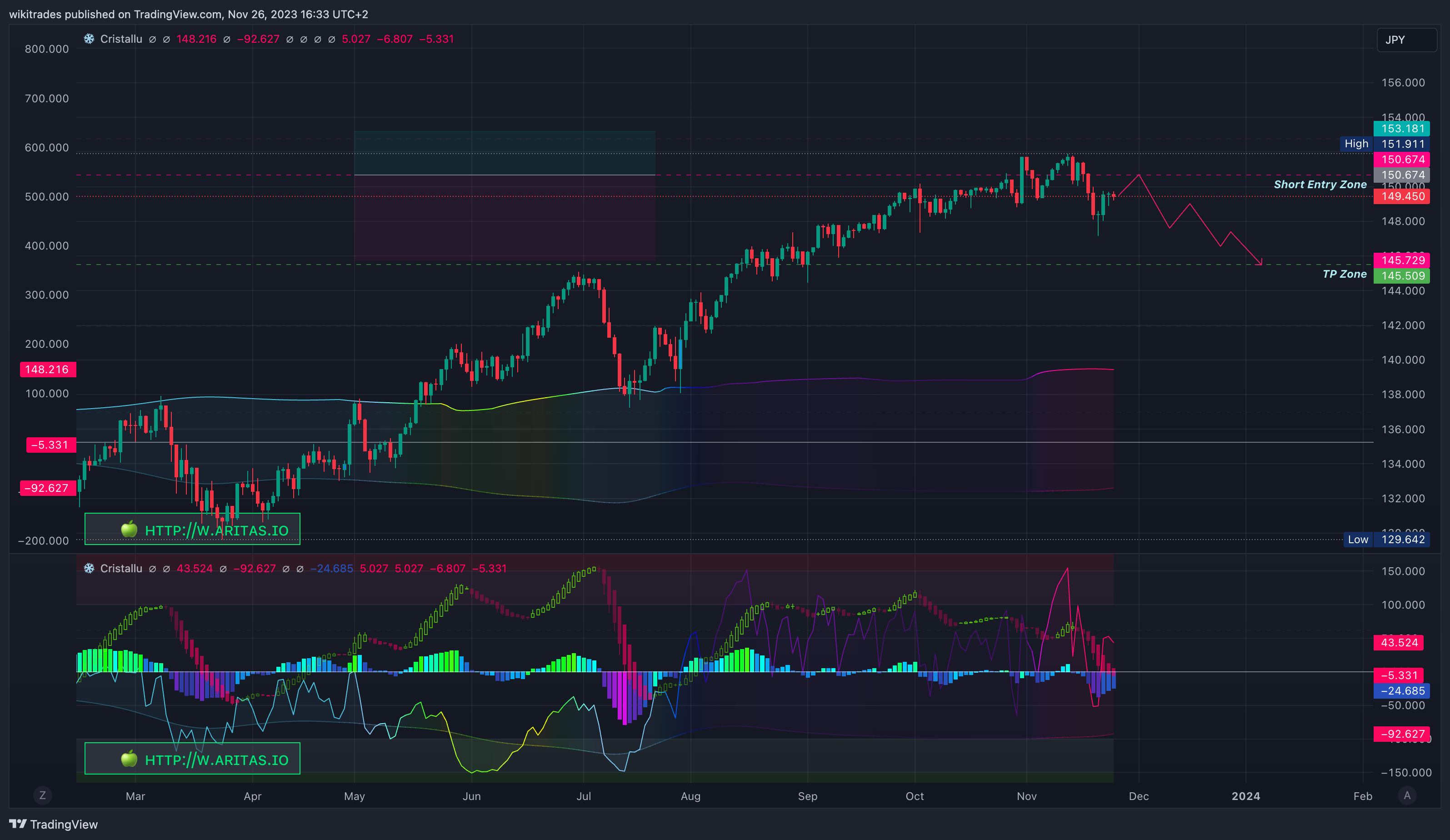Click the 149.450 current price tag
The height and width of the screenshot is (840, 1450).
tap(1402, 196)
